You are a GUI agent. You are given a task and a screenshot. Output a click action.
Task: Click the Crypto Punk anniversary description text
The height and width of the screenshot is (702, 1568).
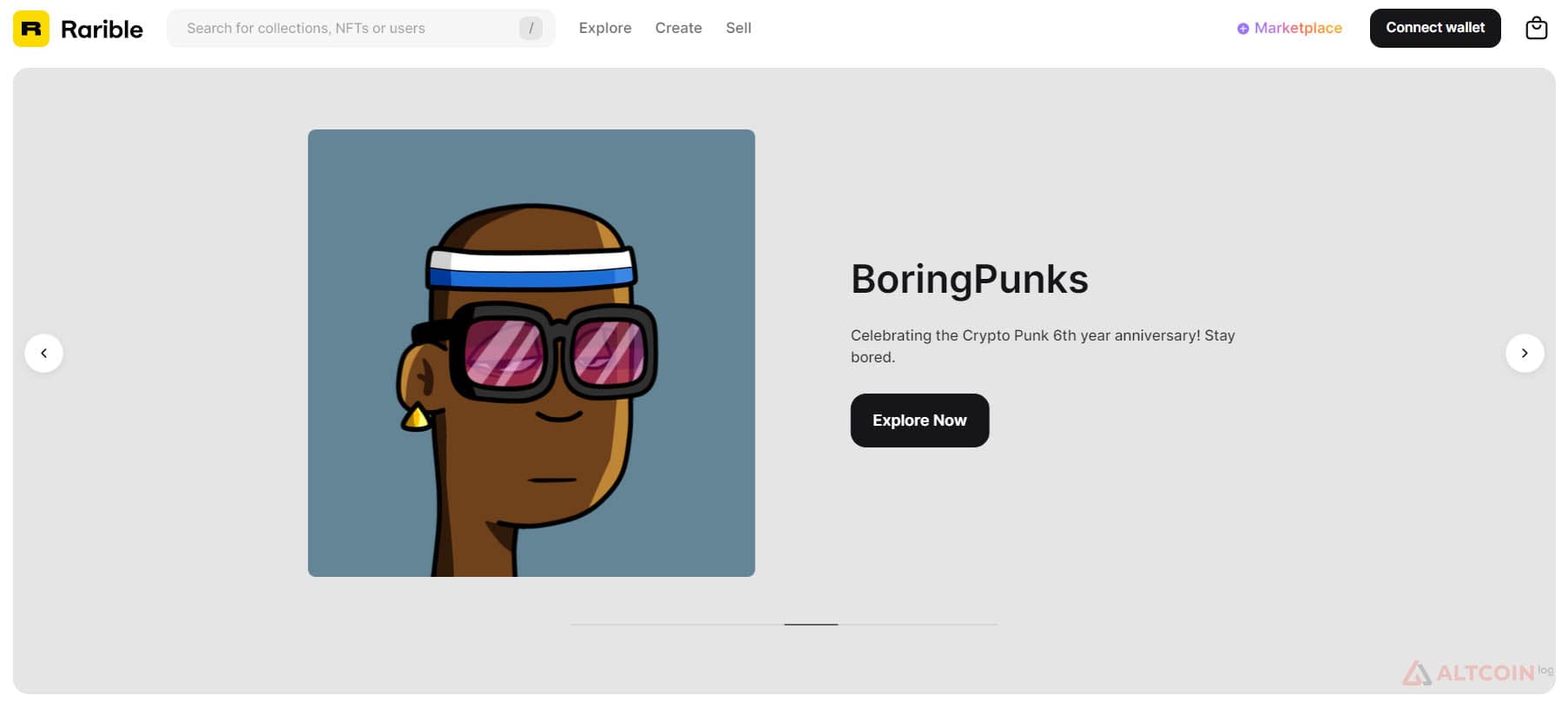click(x=1043, y=346)
